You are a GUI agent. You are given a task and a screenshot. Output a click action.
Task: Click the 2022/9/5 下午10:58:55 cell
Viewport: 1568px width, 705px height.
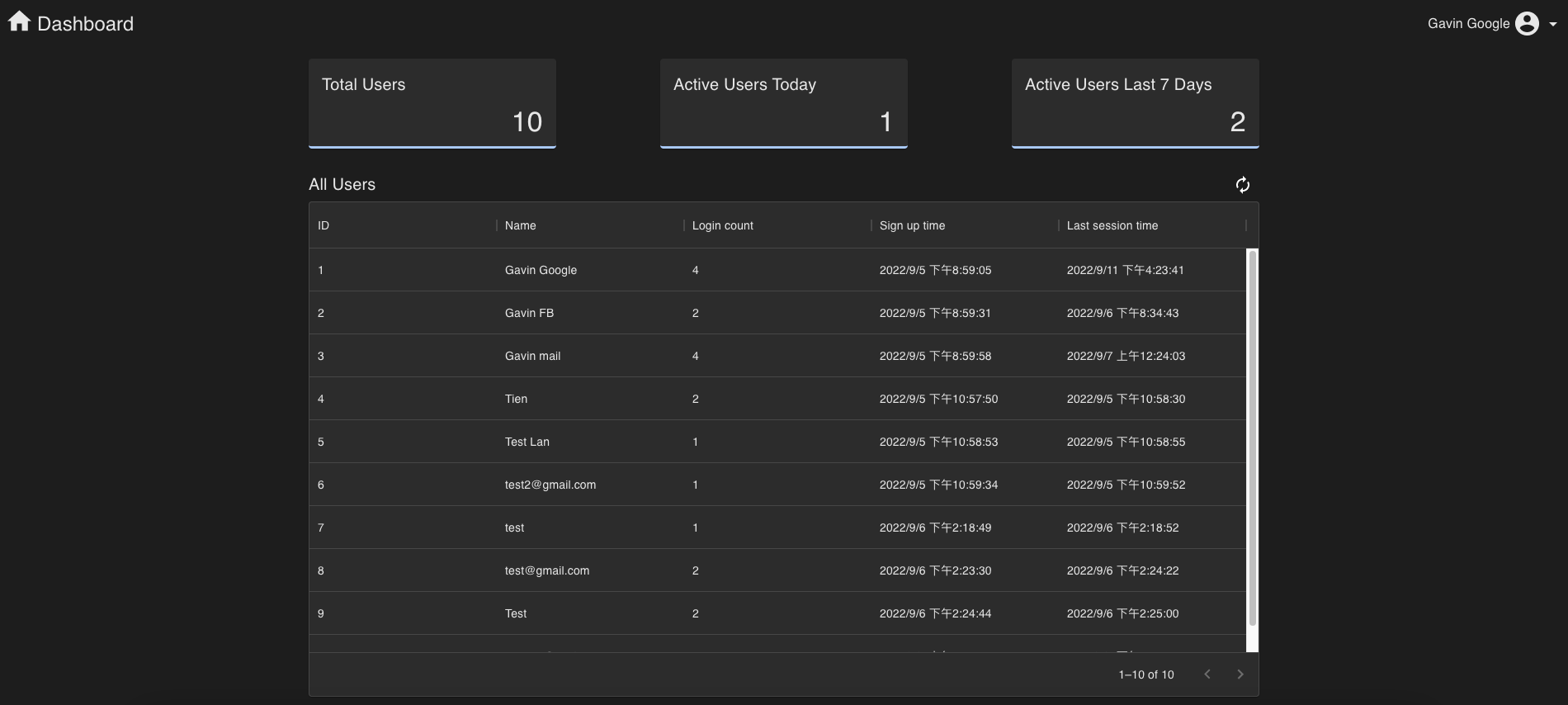click(1152, 442)
